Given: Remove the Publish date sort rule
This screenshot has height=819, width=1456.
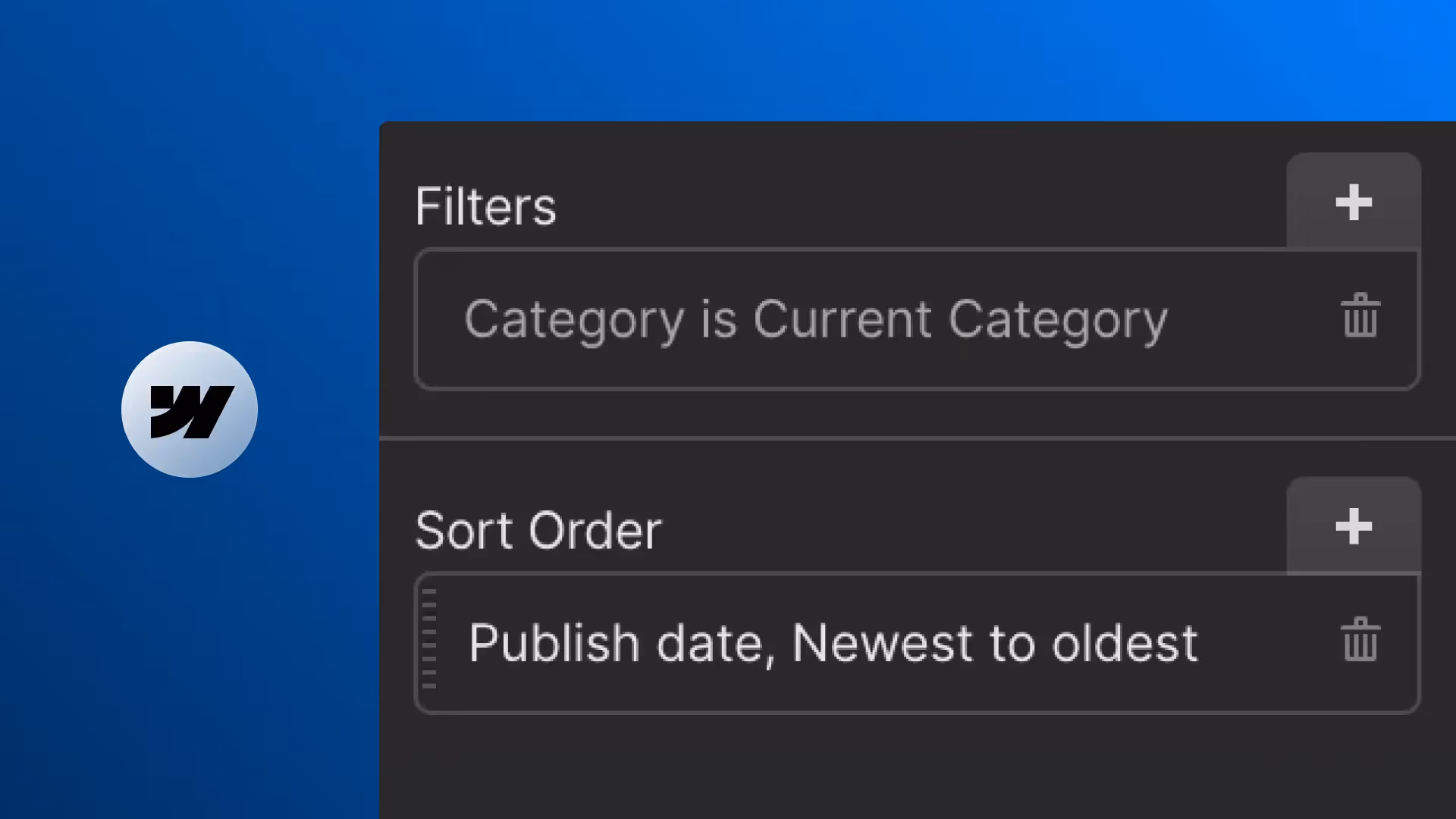Looking at the screenshot, I should [x=1360, y=640].
